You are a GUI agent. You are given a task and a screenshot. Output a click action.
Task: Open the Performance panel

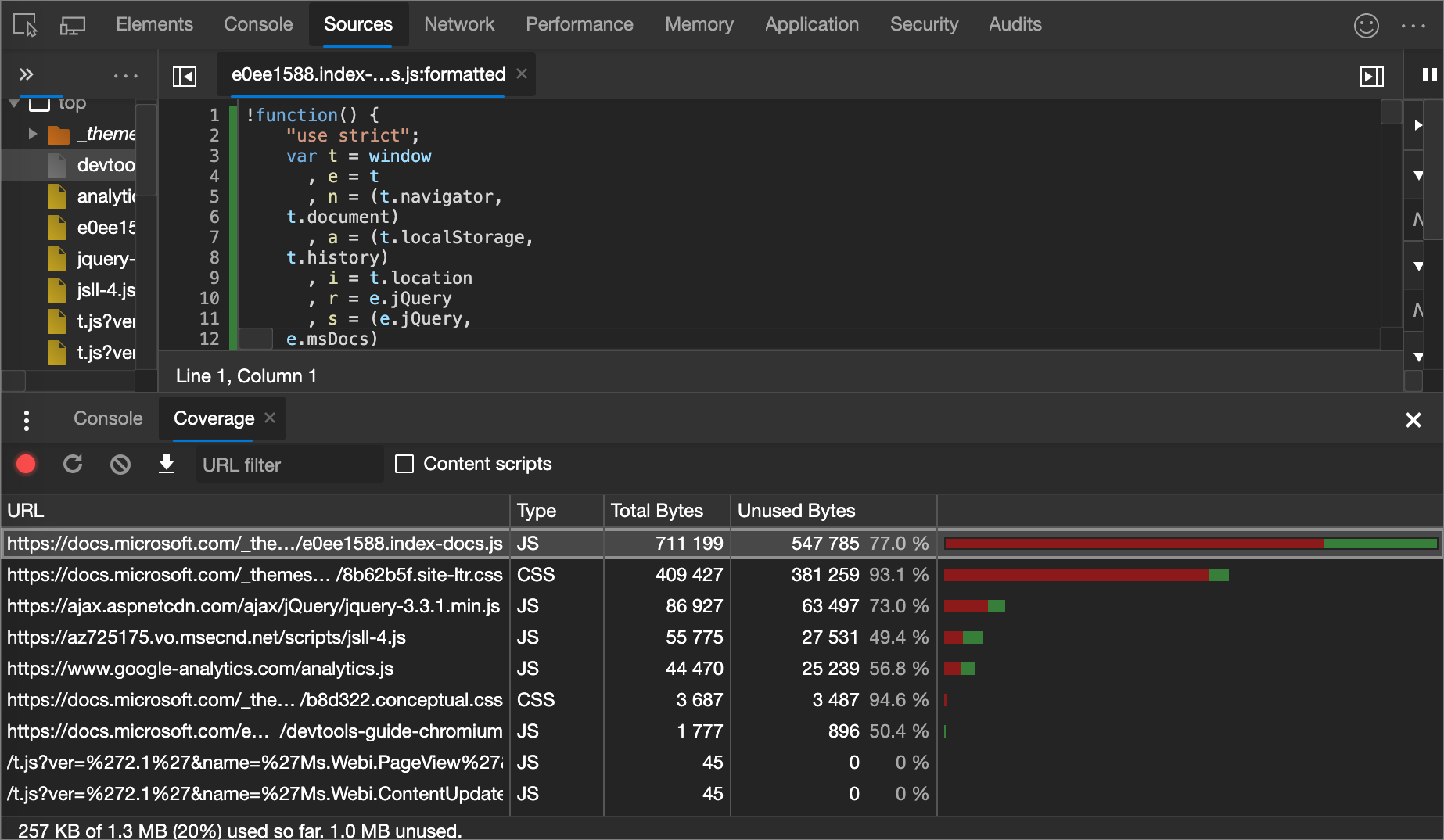(x=579, y=24)
